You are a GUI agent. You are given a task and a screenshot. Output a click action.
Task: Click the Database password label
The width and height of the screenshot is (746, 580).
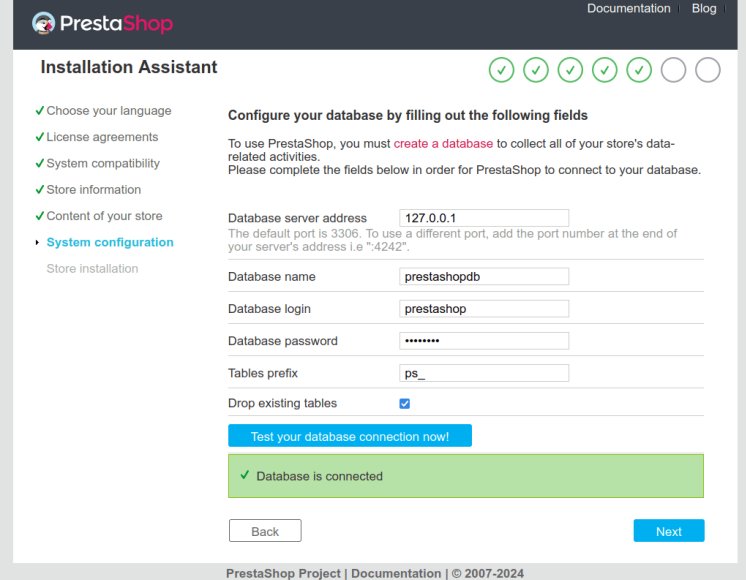283,341
